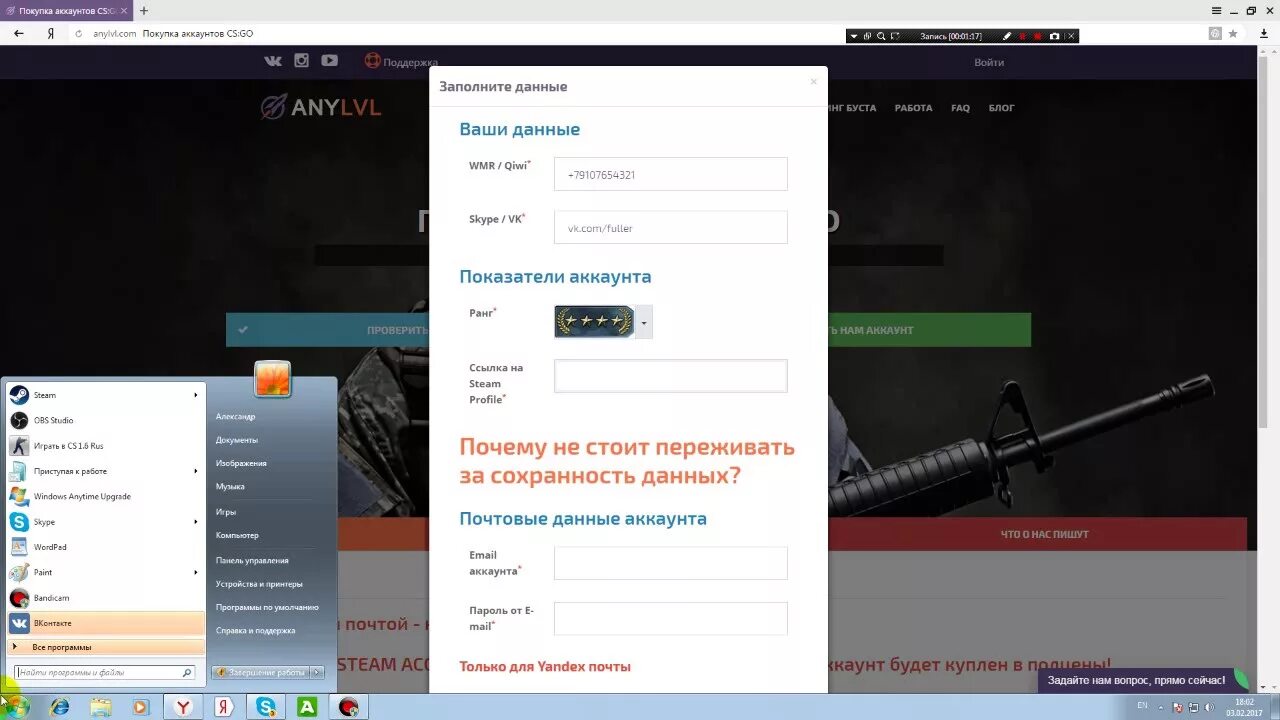Screen dimensions: 1280x720
Task: Switch to Bandicam on the taskbar
Action: click(348, 707)
